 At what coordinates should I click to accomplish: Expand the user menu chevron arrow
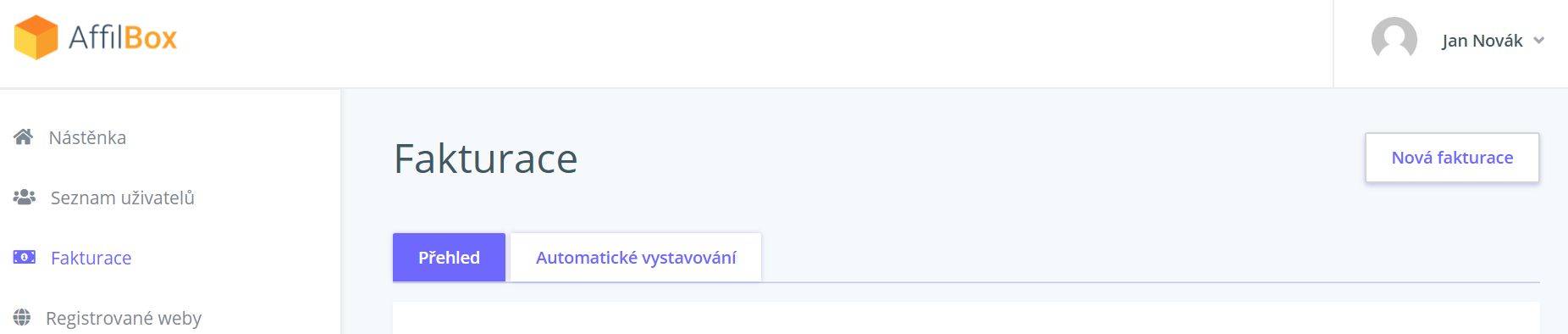[1538, 41]
